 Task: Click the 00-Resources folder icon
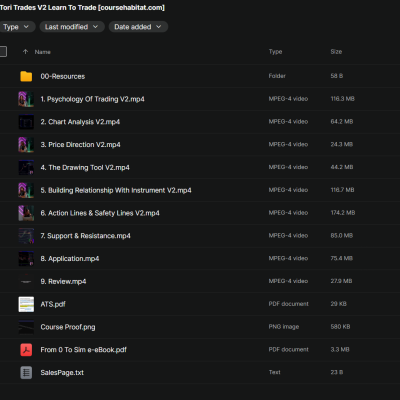(26, 76)
